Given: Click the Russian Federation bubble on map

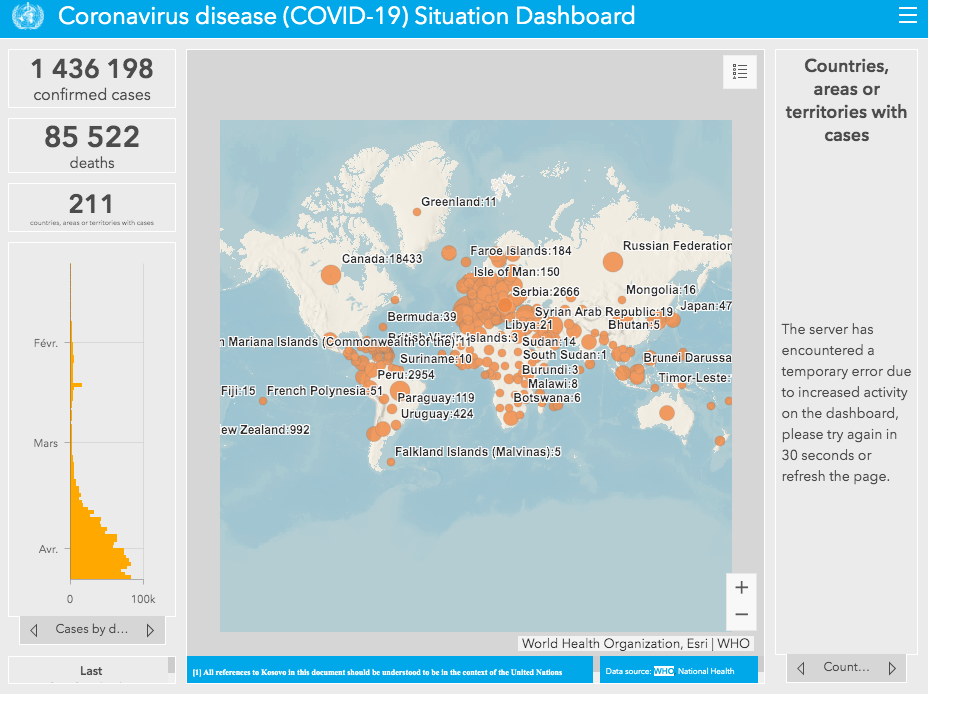Looking at the screenshot, I should point(612,262).
